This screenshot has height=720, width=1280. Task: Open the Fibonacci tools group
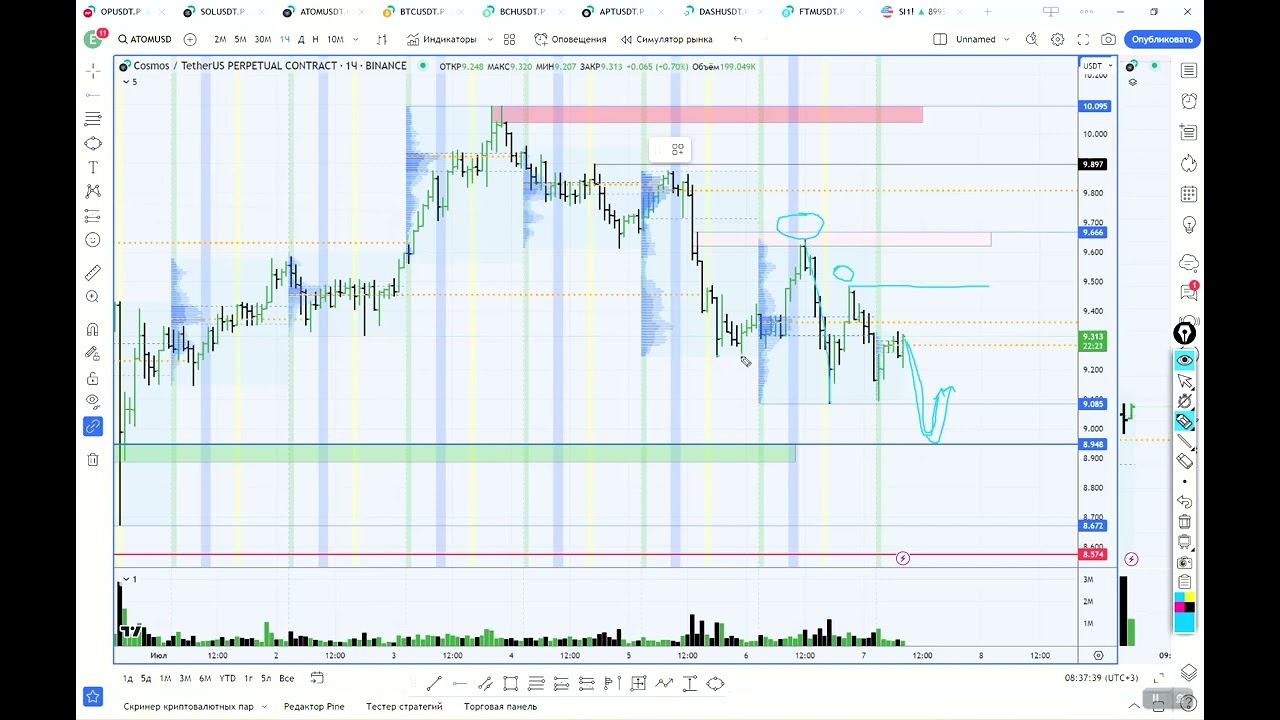(x=93, y=119)
